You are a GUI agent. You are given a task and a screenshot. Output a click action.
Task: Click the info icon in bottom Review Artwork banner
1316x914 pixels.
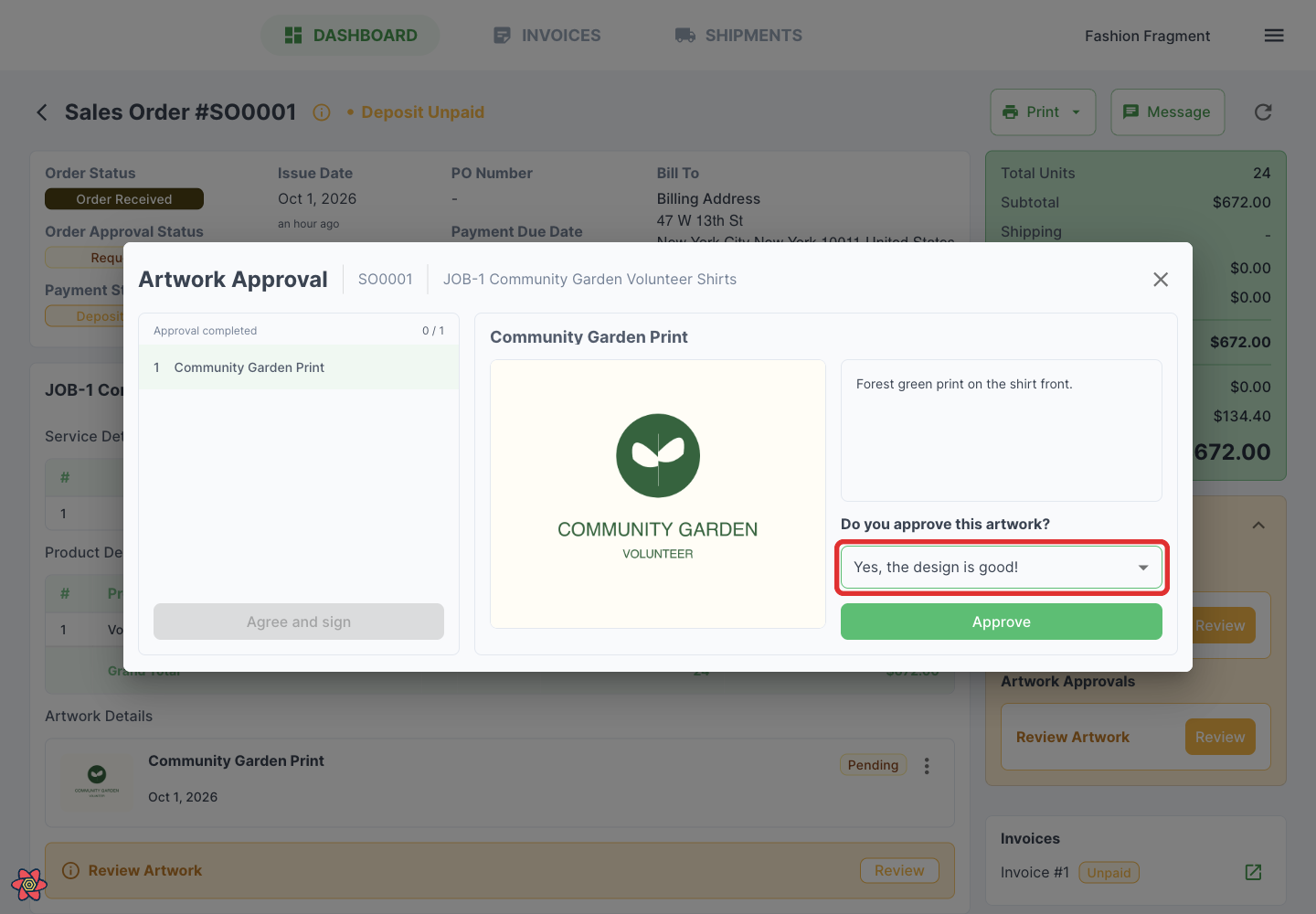pyautogui.click(x=70, y=871)
